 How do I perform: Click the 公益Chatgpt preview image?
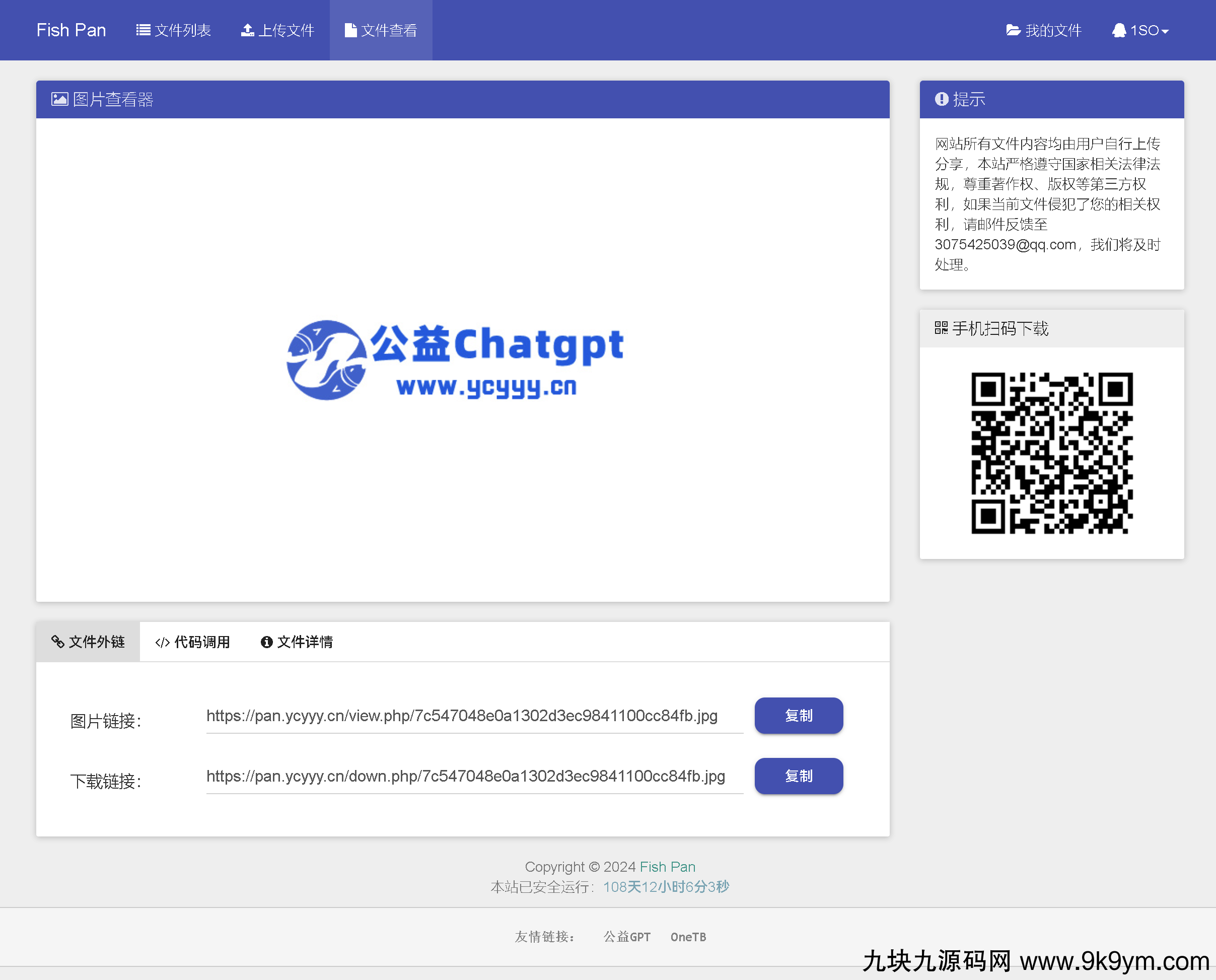click(x=455, y=360)
